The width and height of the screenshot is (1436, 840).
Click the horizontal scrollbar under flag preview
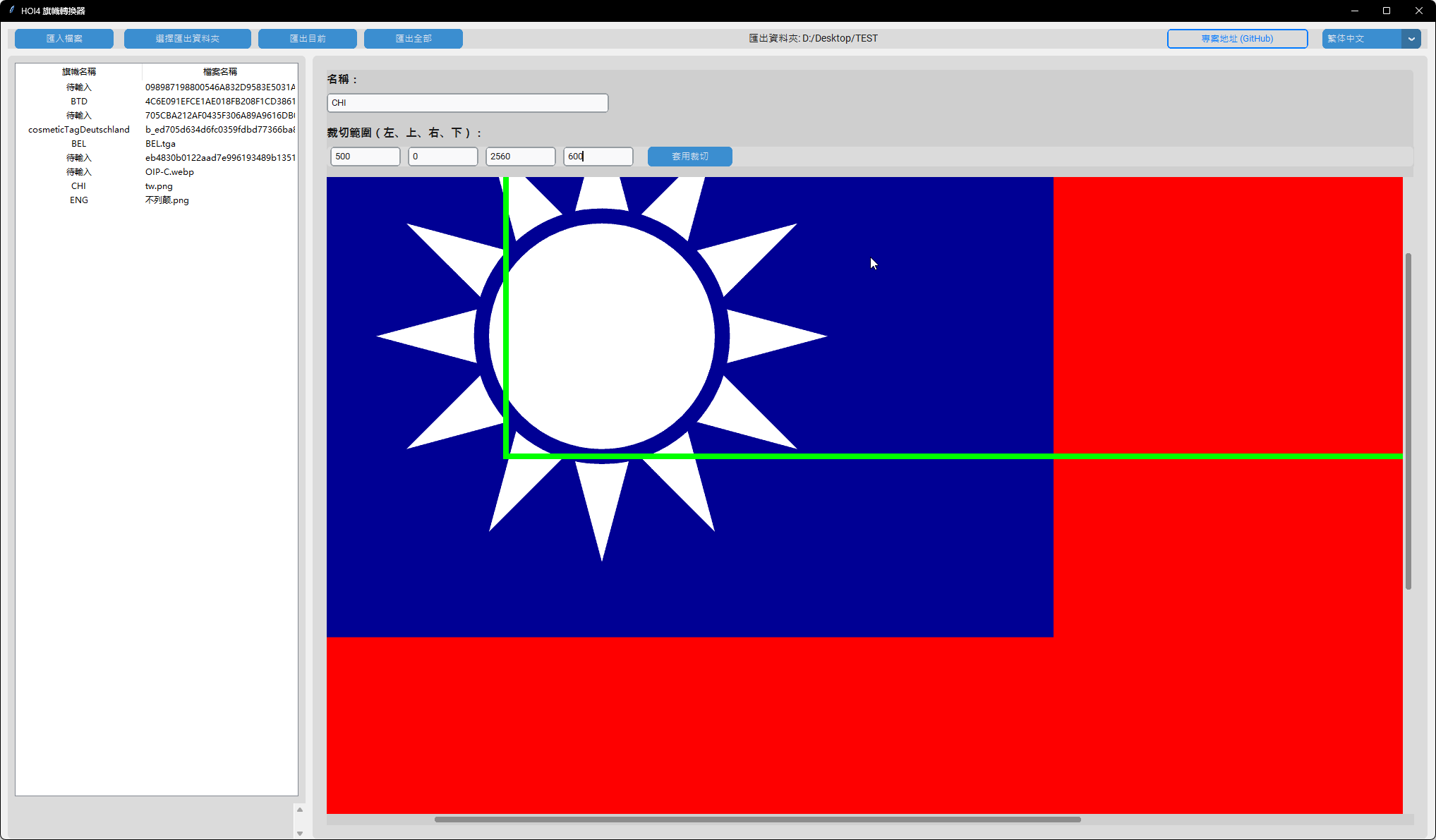coord(757,820)
